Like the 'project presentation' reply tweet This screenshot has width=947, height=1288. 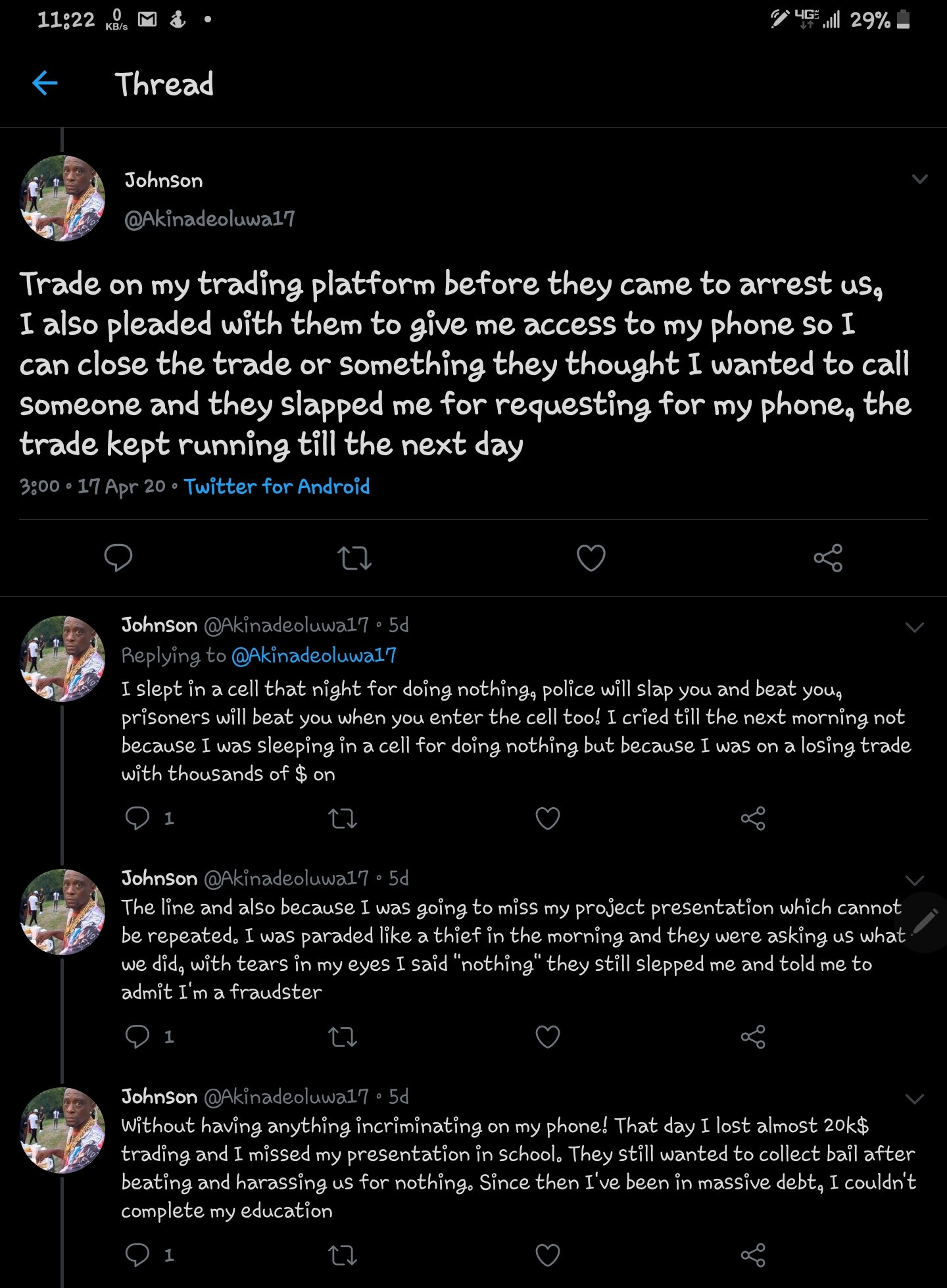548,1037
